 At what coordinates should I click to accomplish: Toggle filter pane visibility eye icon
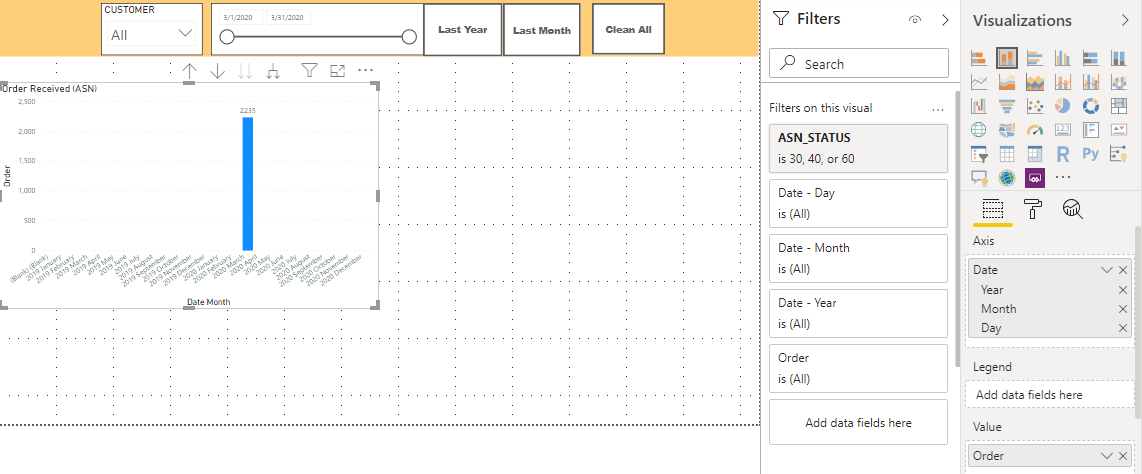point(915,20)
